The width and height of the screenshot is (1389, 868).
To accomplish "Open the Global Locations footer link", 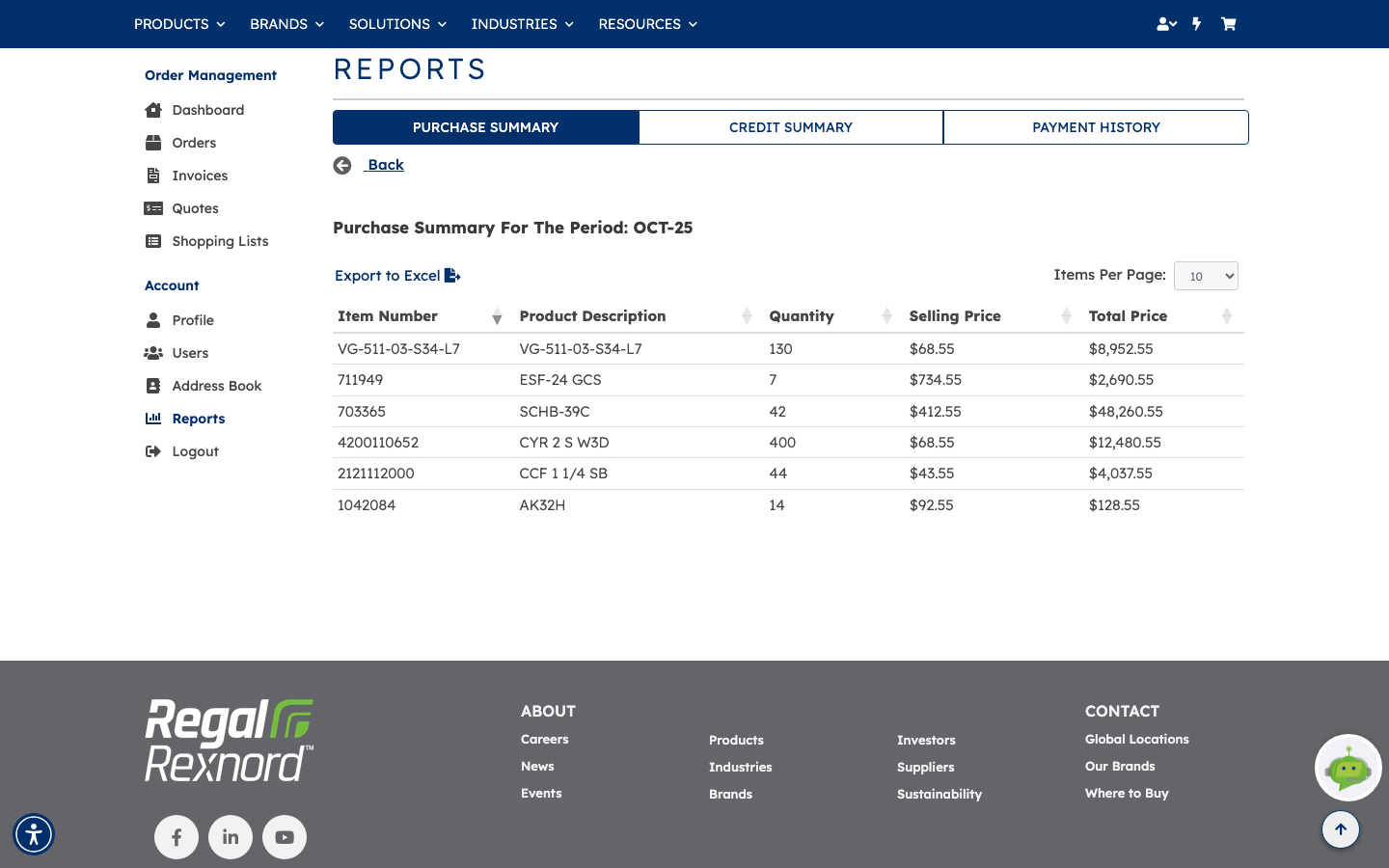I will tap(1137, 739).
